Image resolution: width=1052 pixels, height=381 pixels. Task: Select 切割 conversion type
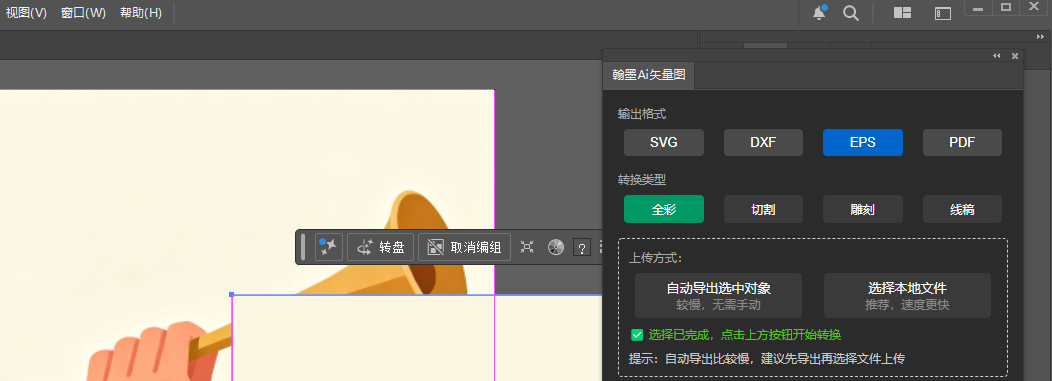[764, 209]
